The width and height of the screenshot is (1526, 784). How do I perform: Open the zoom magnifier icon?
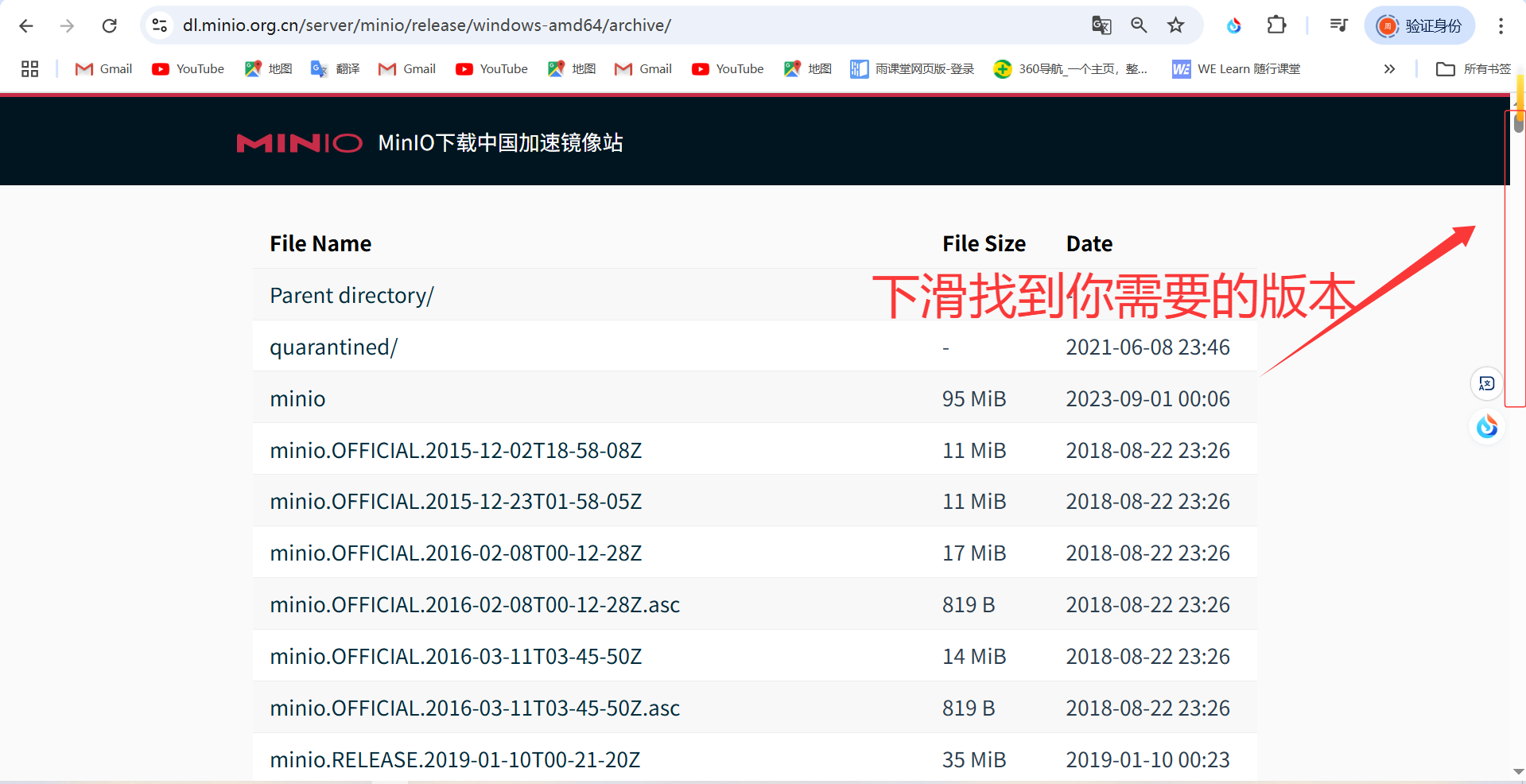pos(1139,25)
